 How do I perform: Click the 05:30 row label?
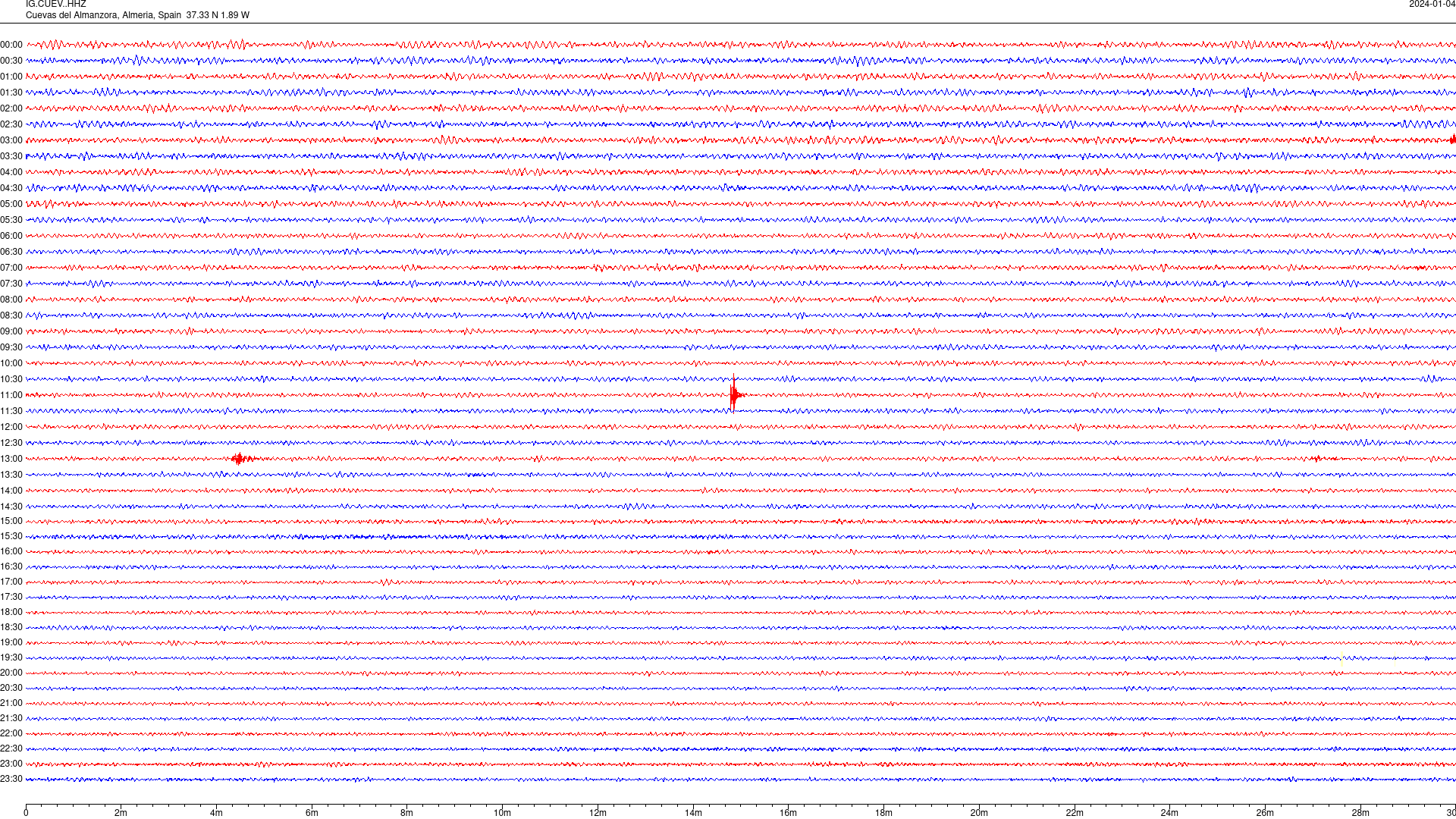click(11, 220)
